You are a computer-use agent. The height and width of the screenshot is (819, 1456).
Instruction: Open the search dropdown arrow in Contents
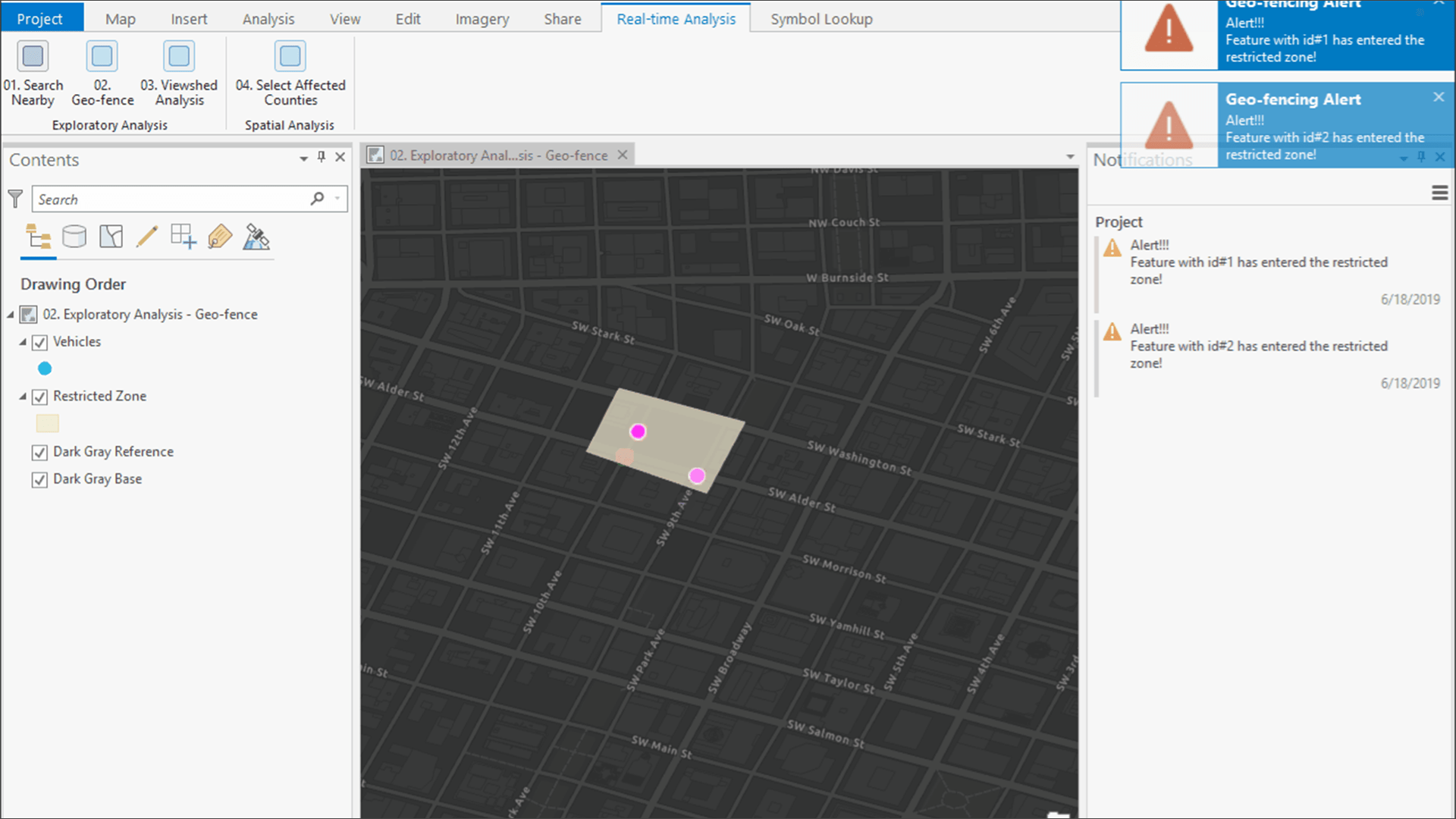pyautogui.click(x=337, y=199)
